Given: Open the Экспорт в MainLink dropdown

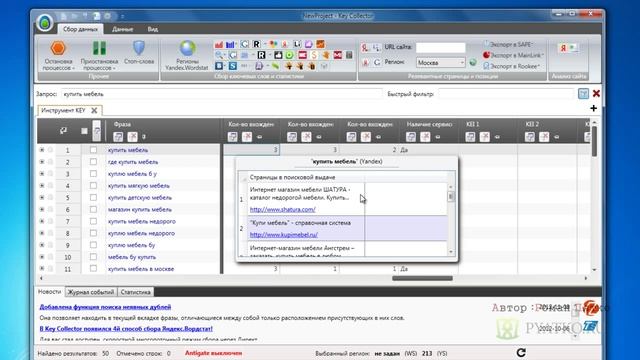Looking at the screenshot, I should (x=513, y=55).
